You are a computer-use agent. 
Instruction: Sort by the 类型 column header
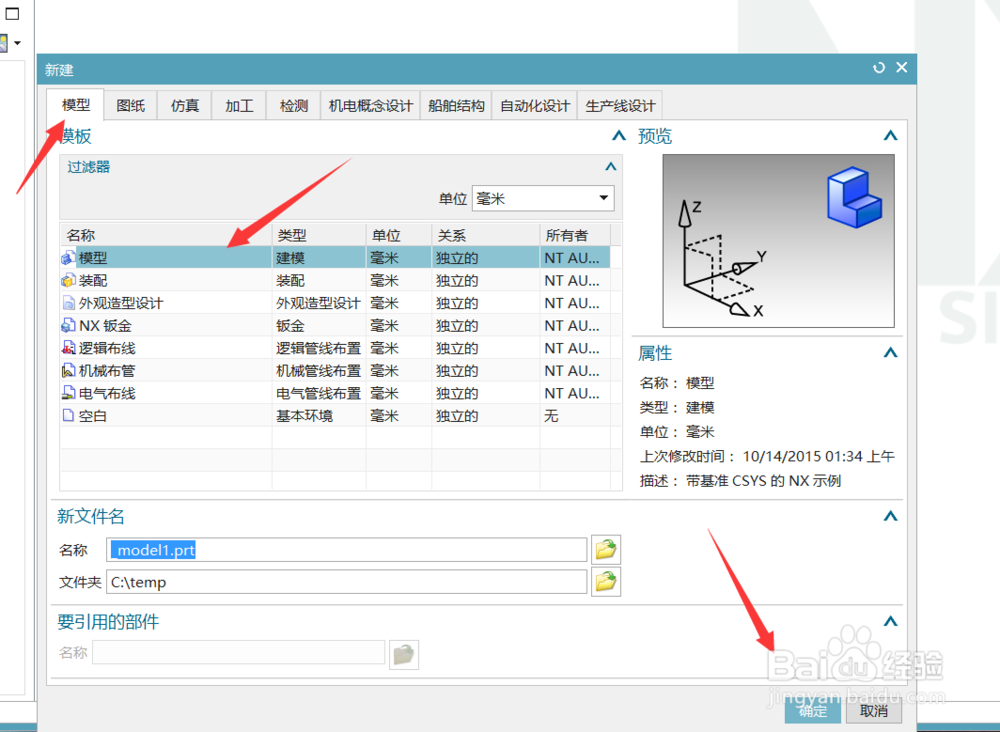tap(319, 235)
